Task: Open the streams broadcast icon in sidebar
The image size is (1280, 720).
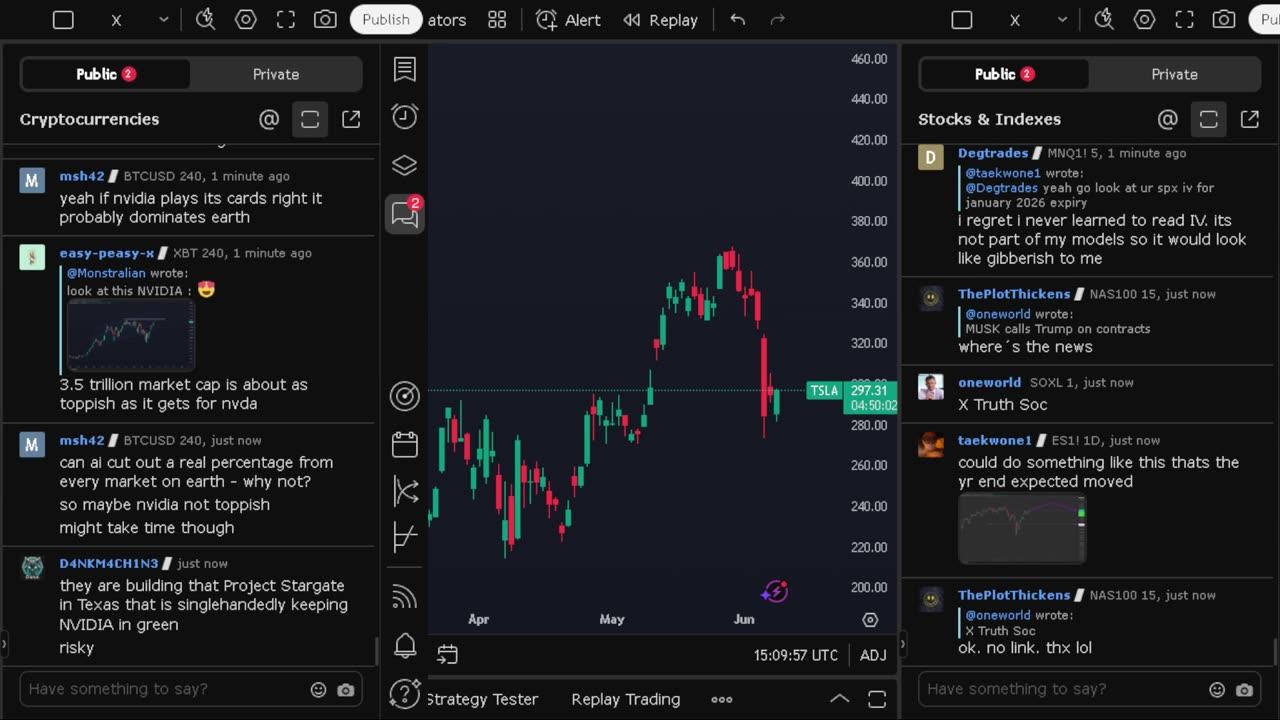Action: tap(404, 597)
